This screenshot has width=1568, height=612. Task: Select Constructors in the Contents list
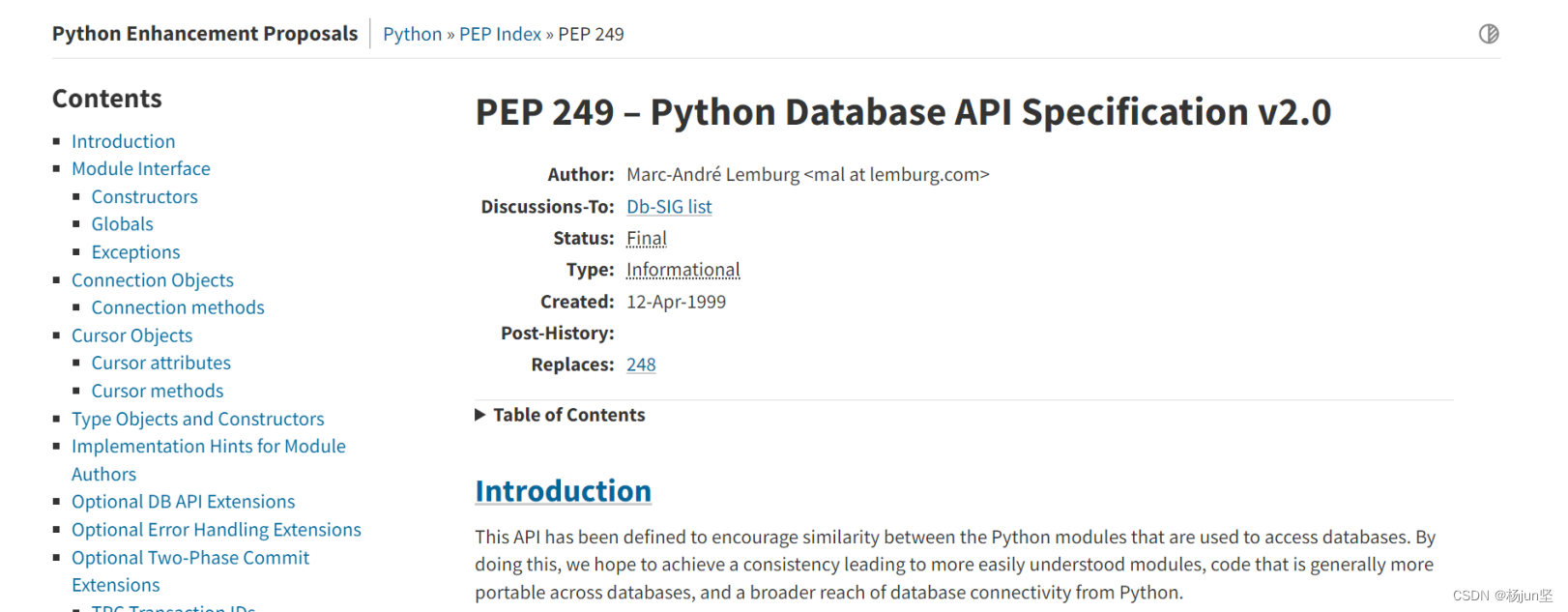(x=144, y=196)
